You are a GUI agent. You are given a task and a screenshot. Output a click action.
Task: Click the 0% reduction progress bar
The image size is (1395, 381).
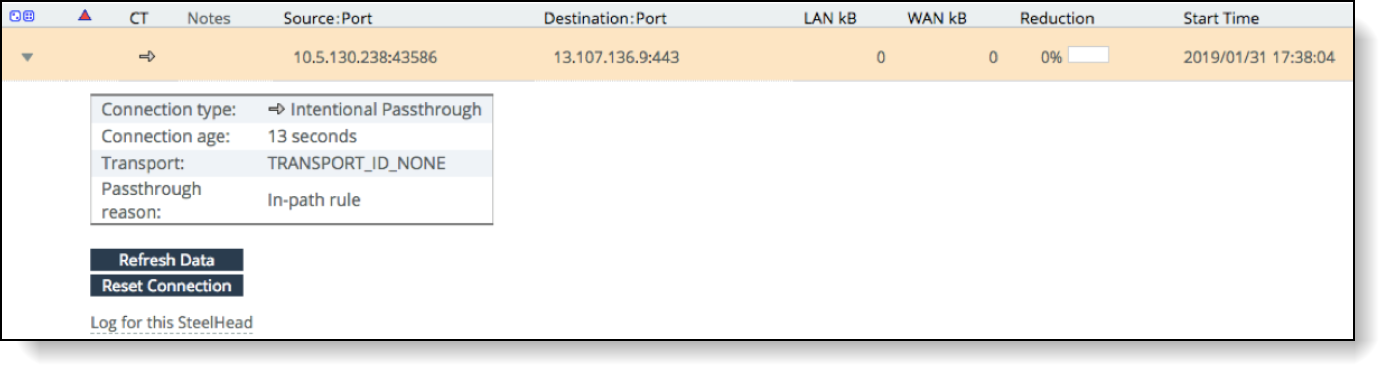[x=1088, y=55]
